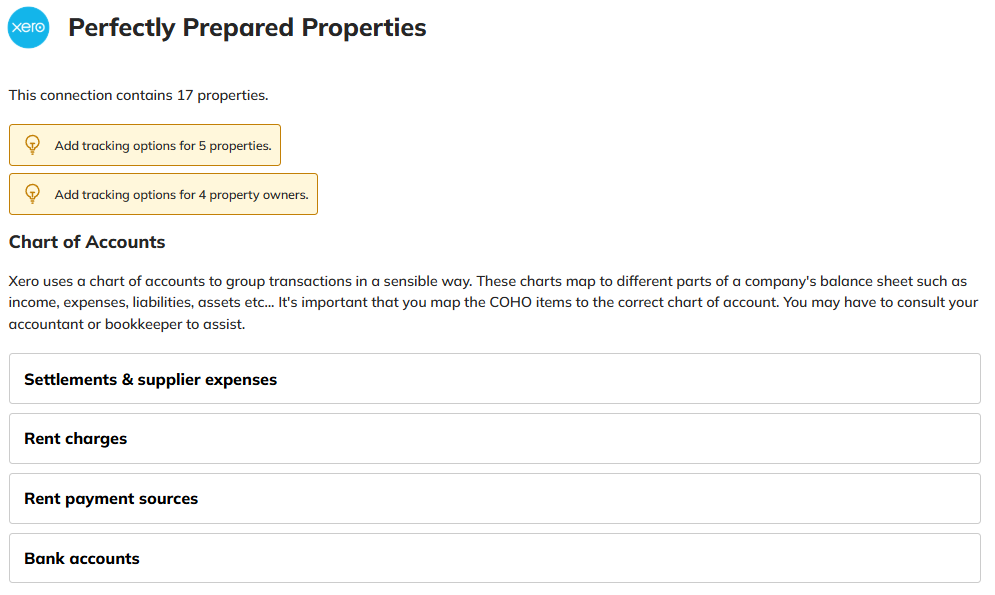Click lightbulb icon in the property owners alert
The image size is (995, 595).
pos(32,194)
